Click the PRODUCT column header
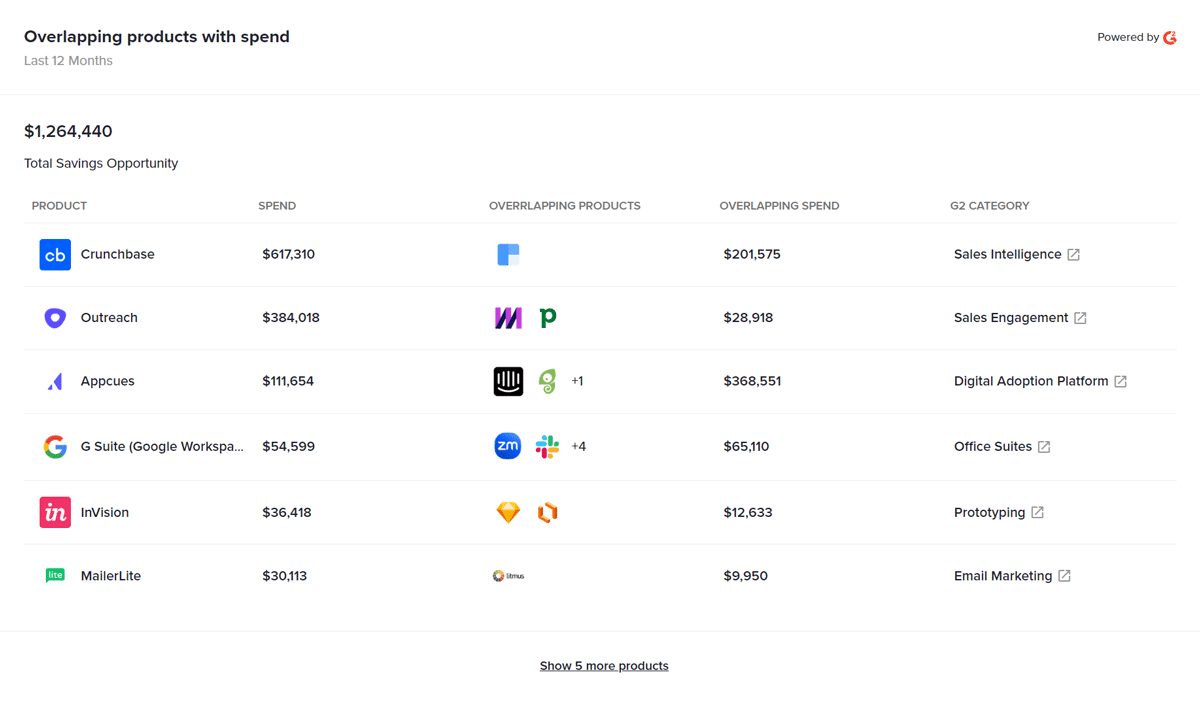The image size is (1200, 701). click(x=59, y=206)
